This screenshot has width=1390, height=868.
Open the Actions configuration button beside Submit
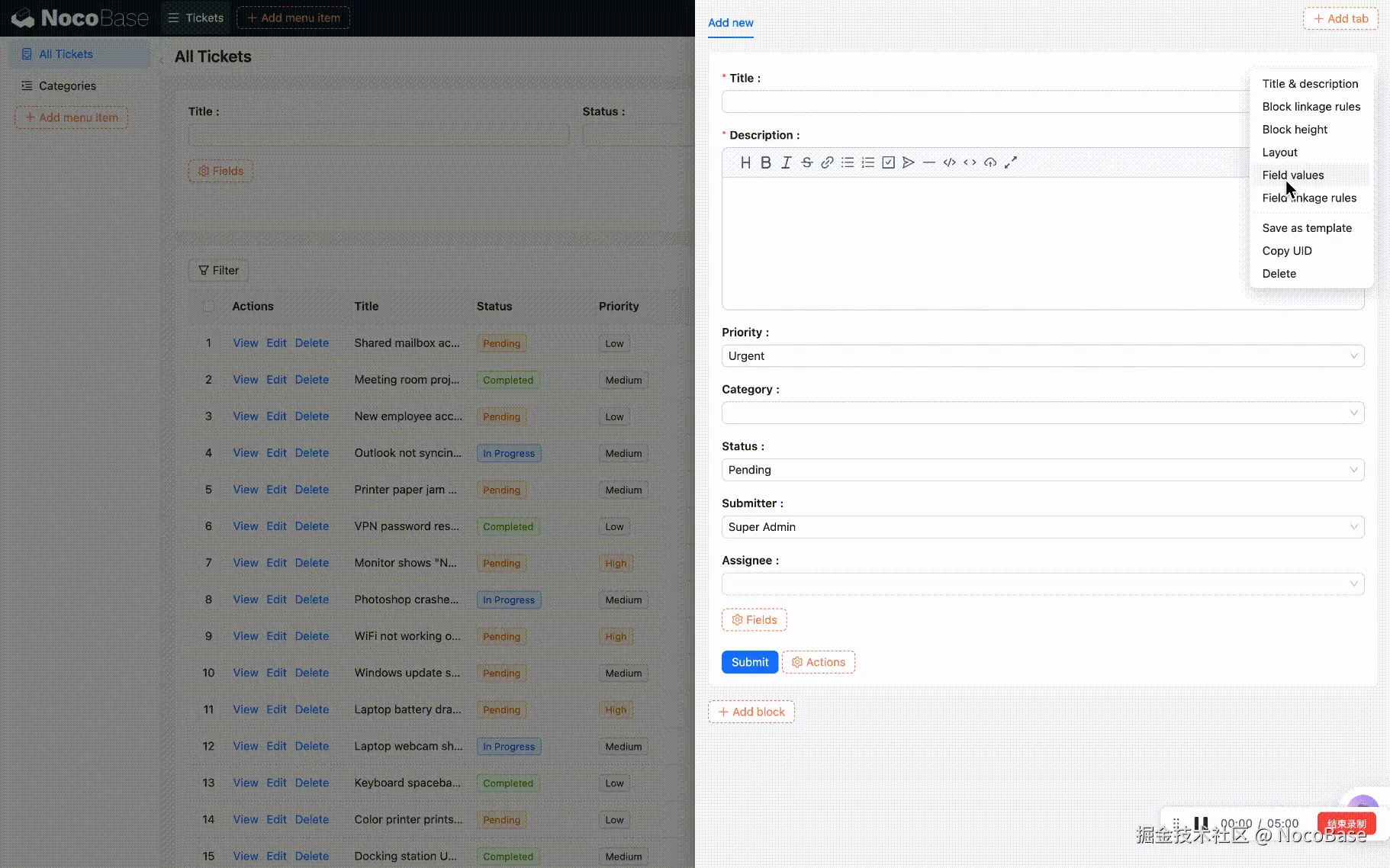tap(819, 662)
